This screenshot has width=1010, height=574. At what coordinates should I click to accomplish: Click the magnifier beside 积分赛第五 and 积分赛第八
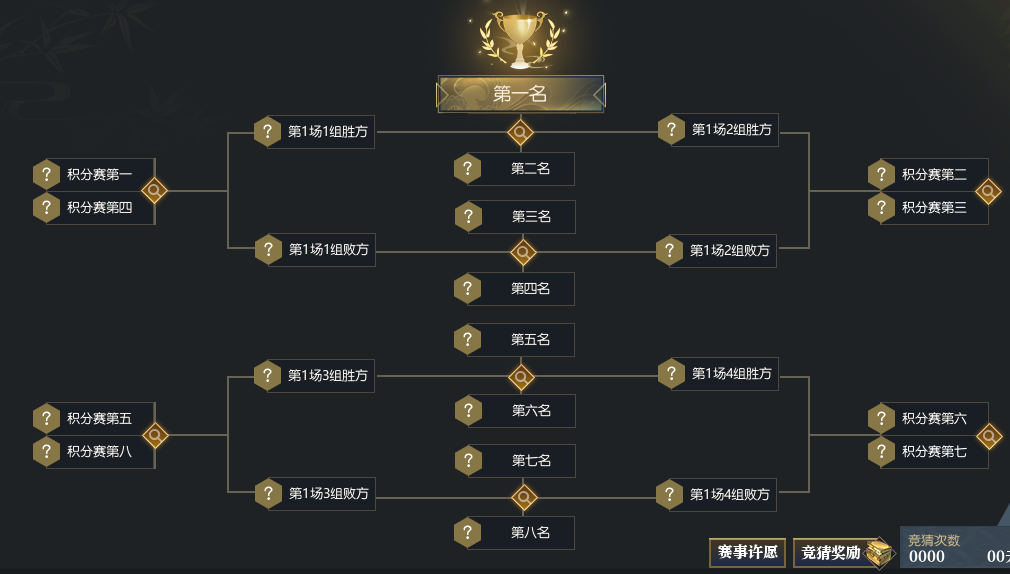coord(155,435)
